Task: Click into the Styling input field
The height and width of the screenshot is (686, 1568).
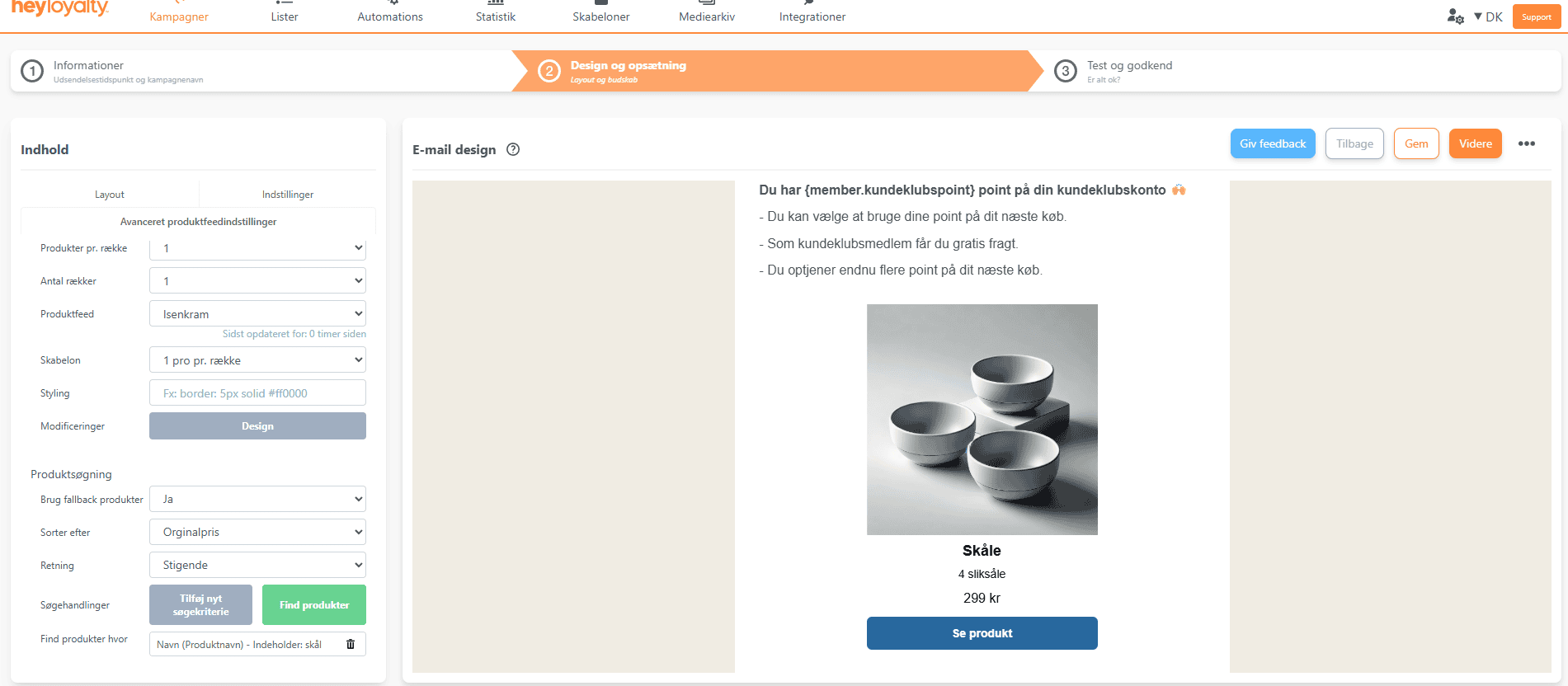Action: coord(257,393)
